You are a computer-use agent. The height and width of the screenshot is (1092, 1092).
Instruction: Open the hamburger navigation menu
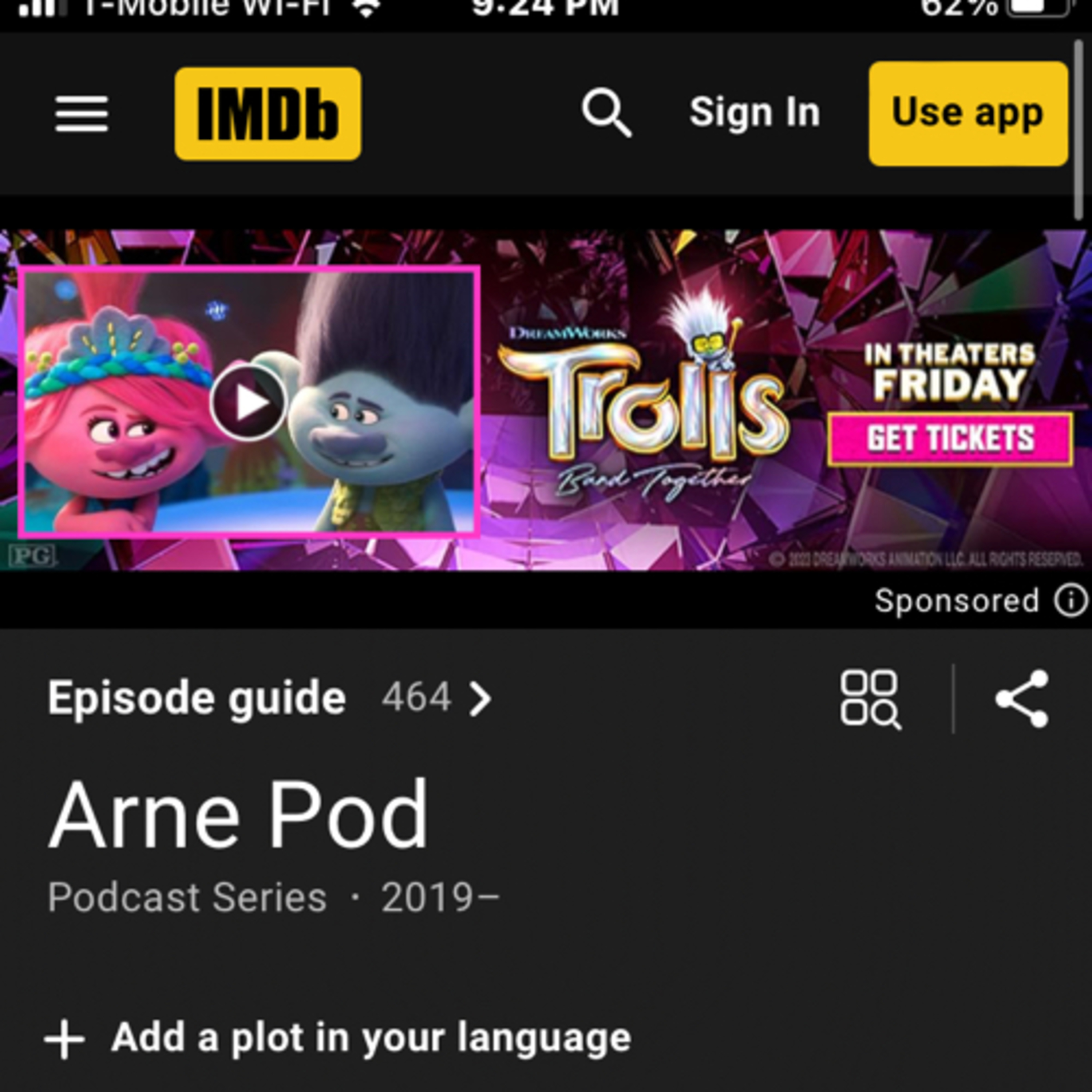pos(82,114)
